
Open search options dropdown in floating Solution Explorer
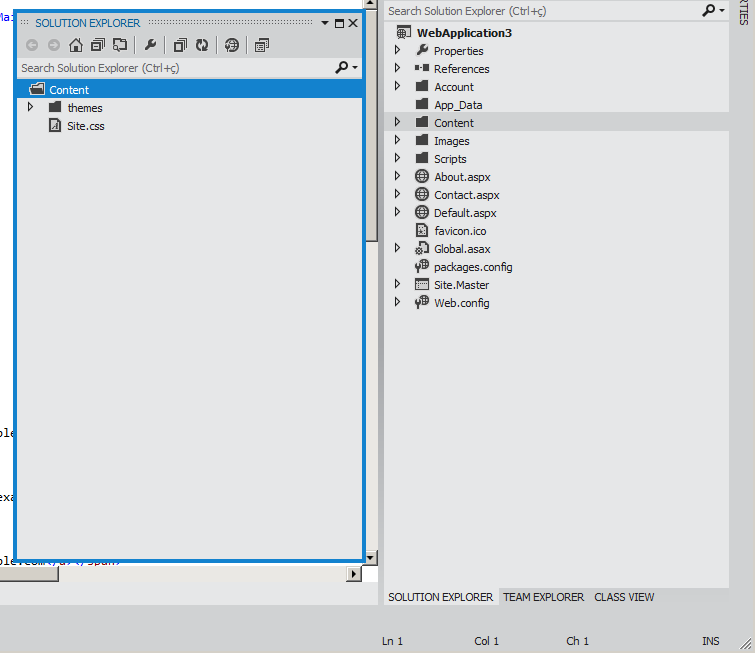(355, 67)
